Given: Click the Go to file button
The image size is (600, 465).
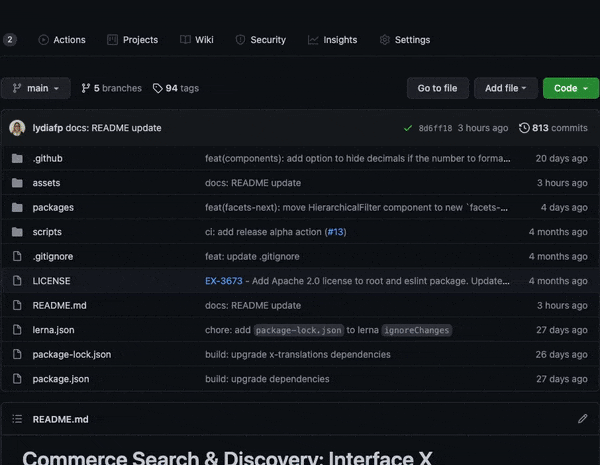Looking at the screenshot, I should (437, 88).
